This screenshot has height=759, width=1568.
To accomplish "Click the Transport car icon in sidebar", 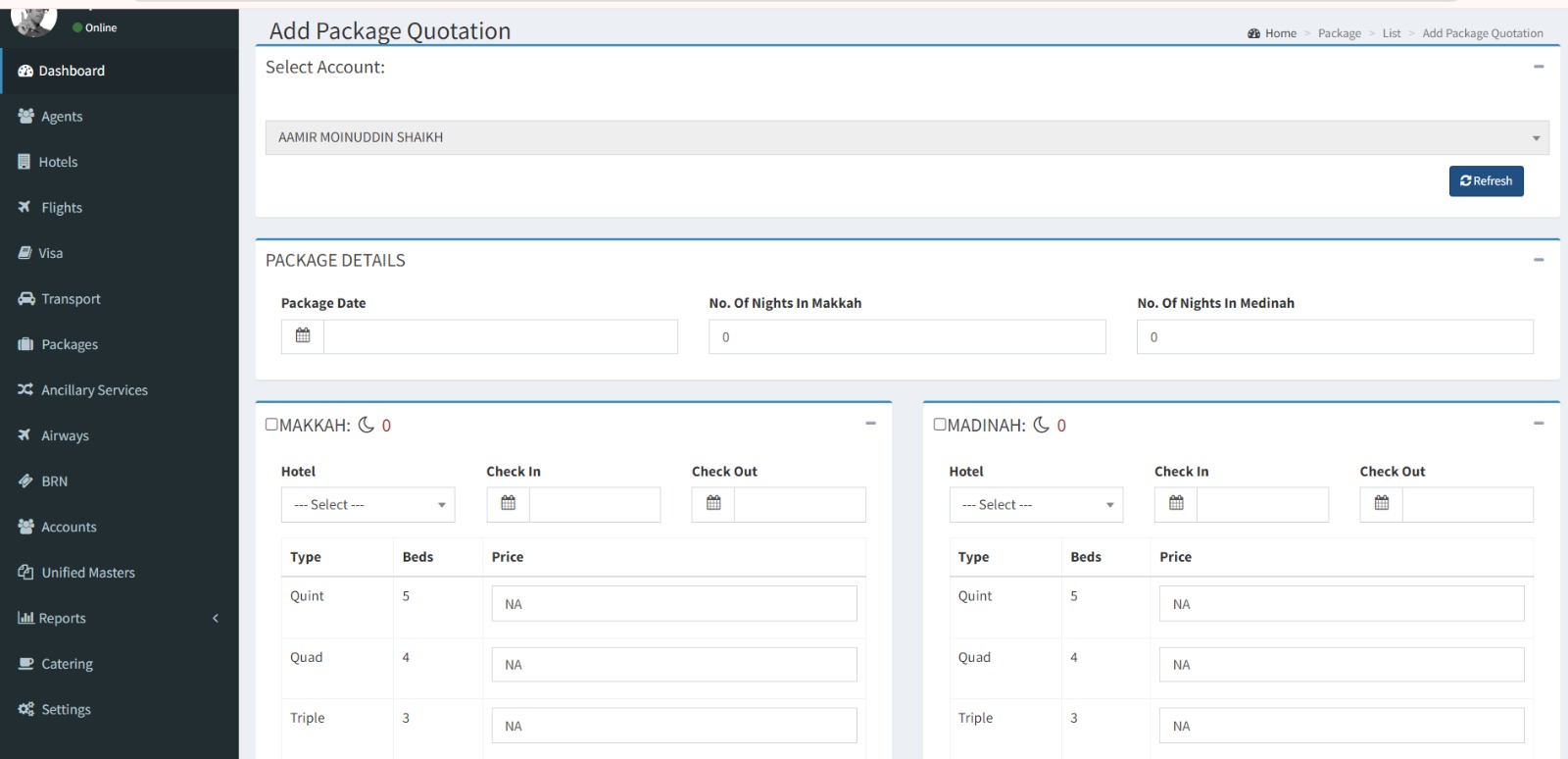I will coord(25,299).
